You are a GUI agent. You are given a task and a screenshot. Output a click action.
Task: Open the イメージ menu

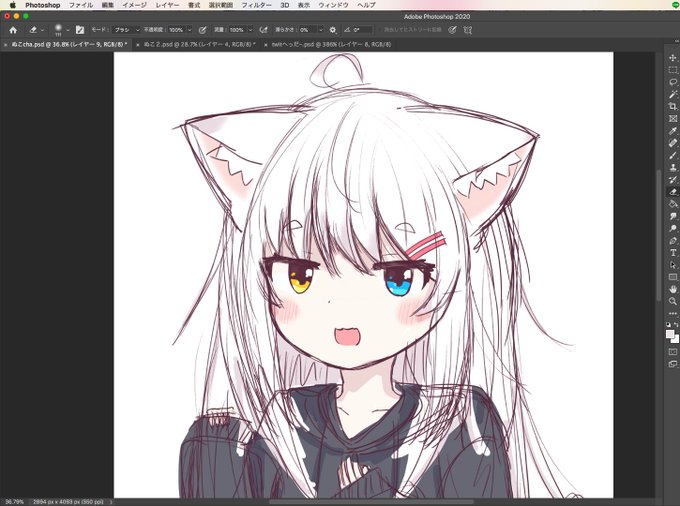coord(134,5)
